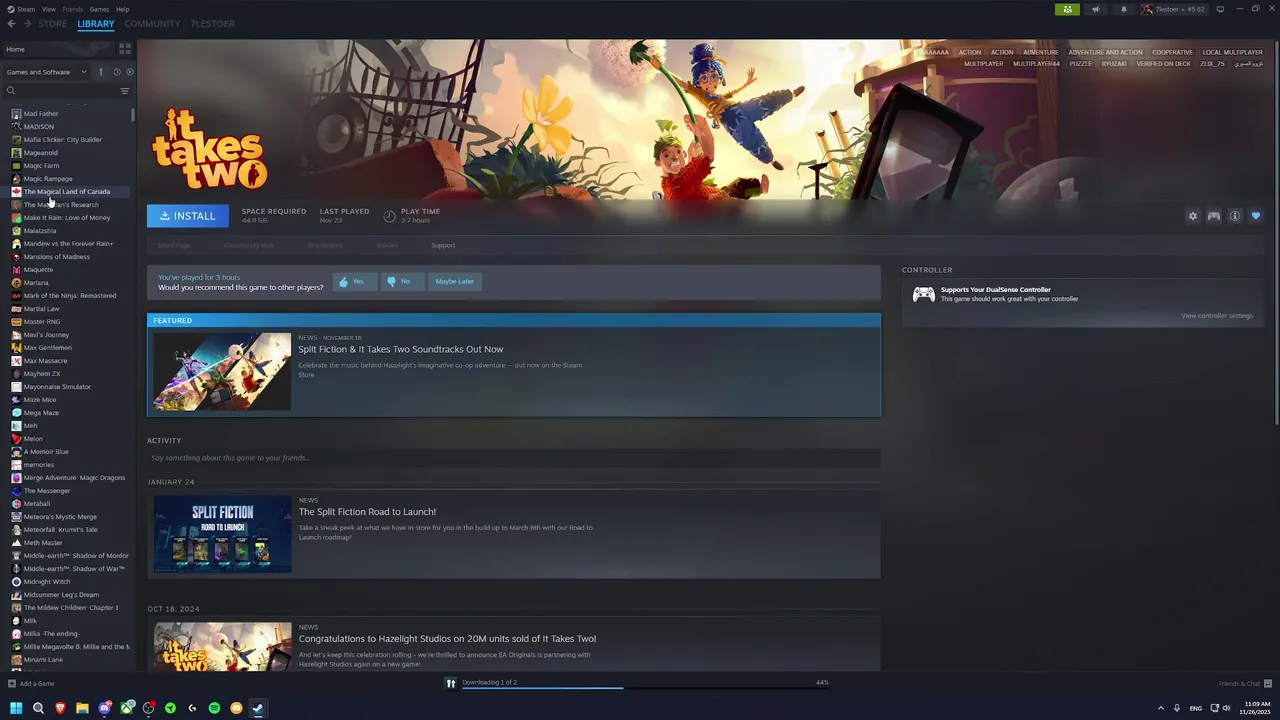Image resolution: width=1280 pixels, height=720 pixels.
Task: Filter by ready to play icon
Action: point(129,72)
